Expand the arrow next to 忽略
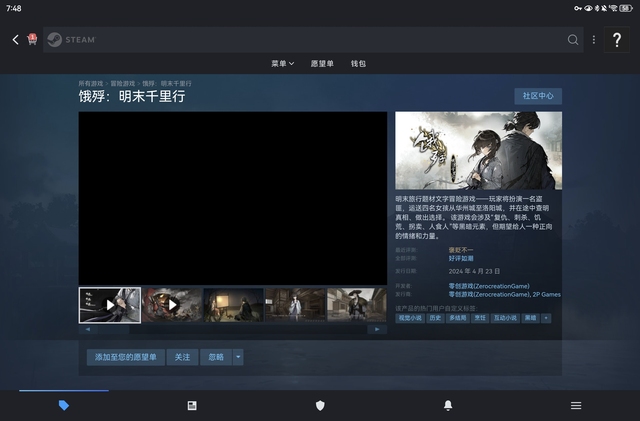This screenshot has height=421, width=640. [238, 357]
